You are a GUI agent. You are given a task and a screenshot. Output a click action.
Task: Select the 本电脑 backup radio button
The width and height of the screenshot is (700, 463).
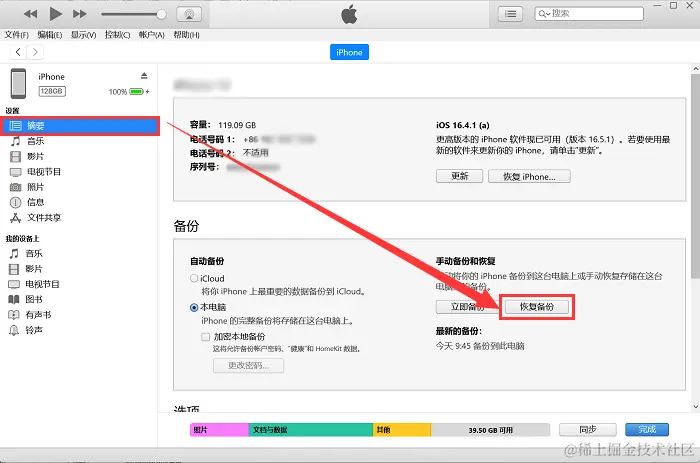194,307
